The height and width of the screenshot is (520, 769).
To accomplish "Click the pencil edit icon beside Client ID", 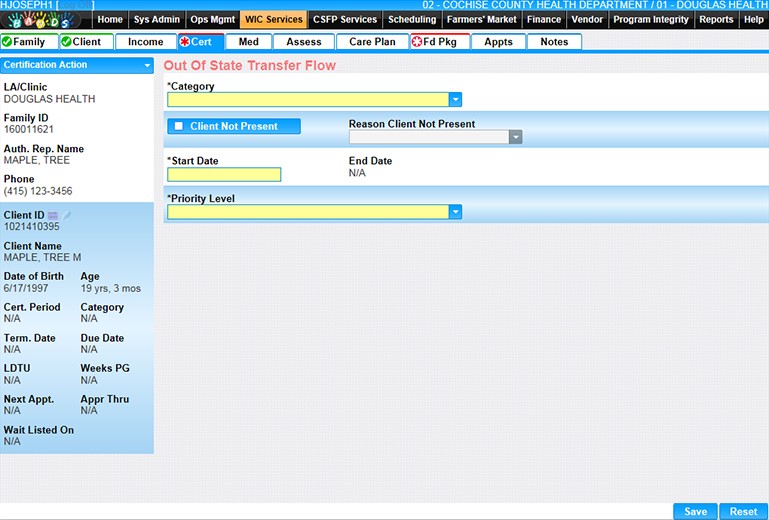I will (x=68, y=215).
